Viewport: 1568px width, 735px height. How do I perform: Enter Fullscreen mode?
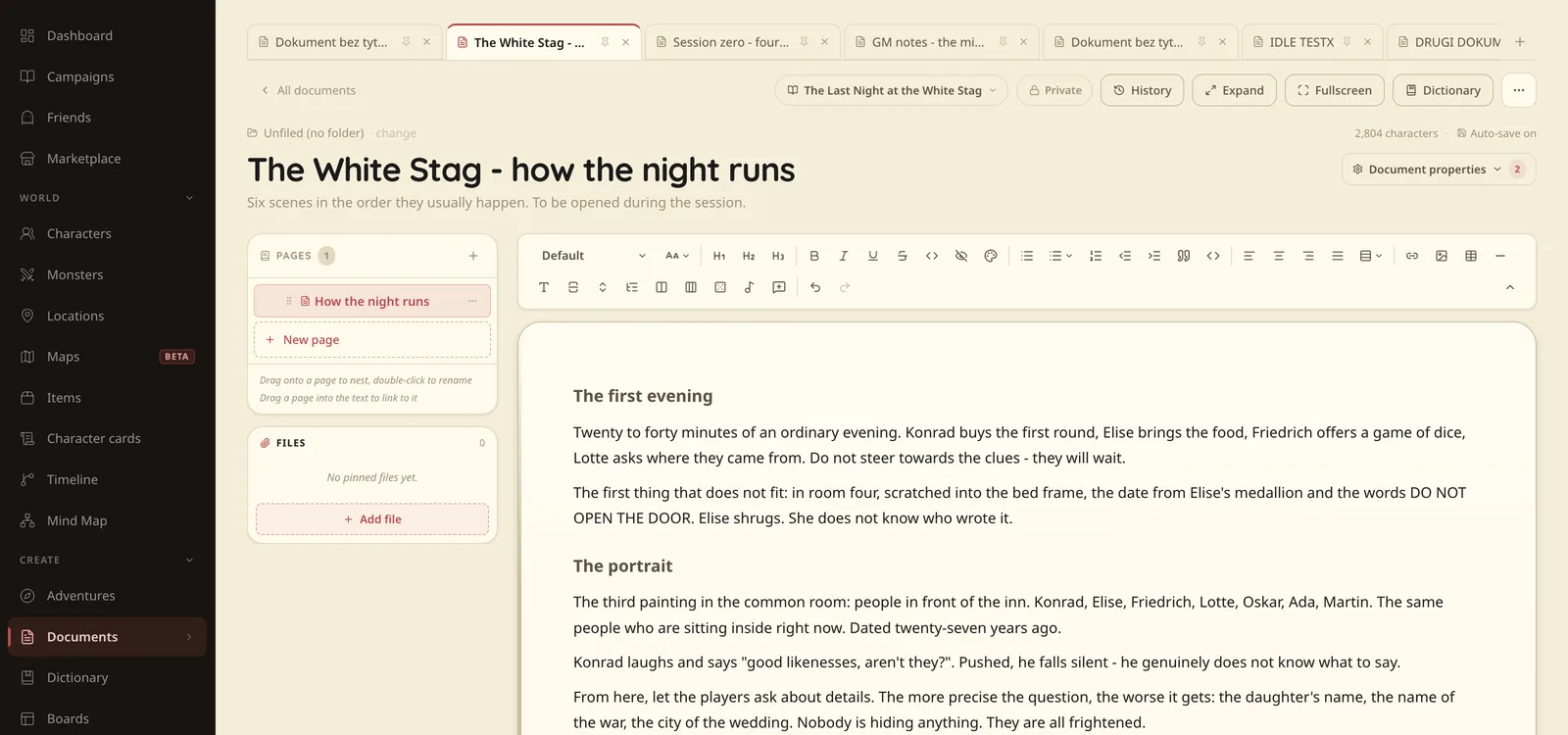pos(1335,90)
